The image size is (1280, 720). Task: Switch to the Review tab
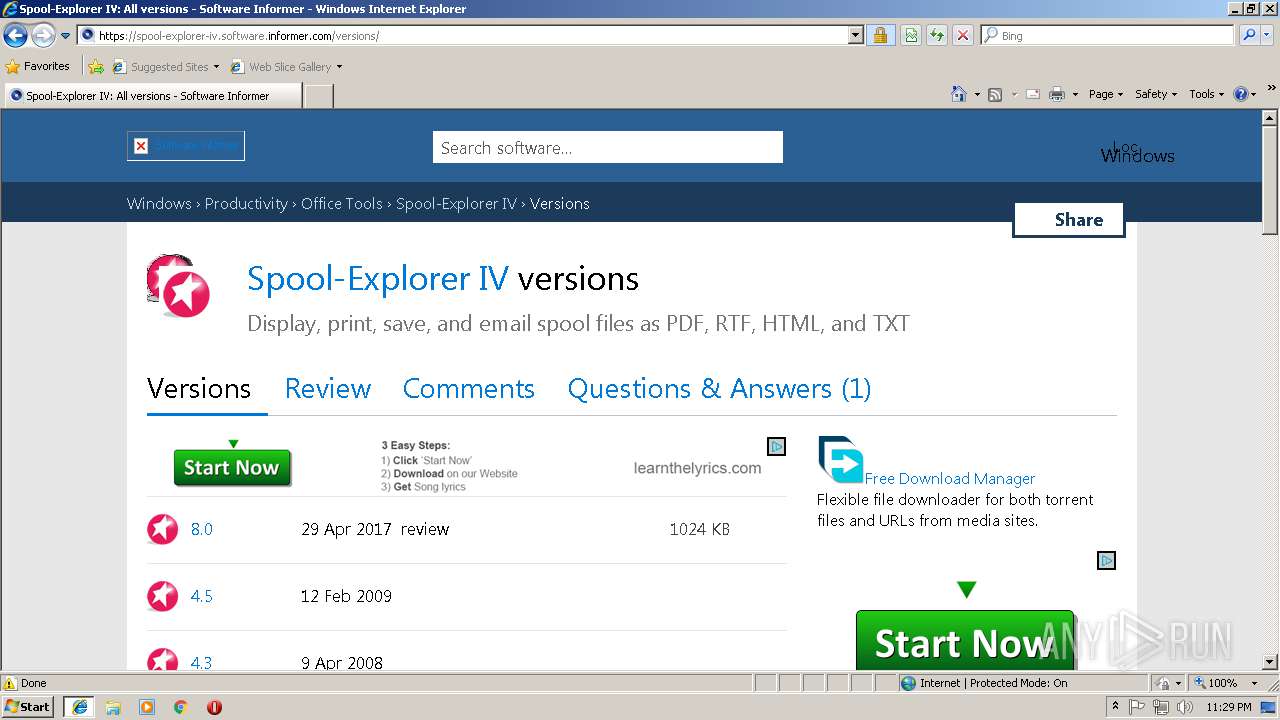[x=328, y=389]
